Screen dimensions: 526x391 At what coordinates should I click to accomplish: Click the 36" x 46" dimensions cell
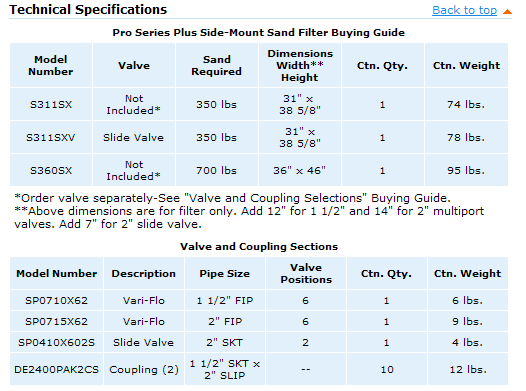[x=300, y=170]
